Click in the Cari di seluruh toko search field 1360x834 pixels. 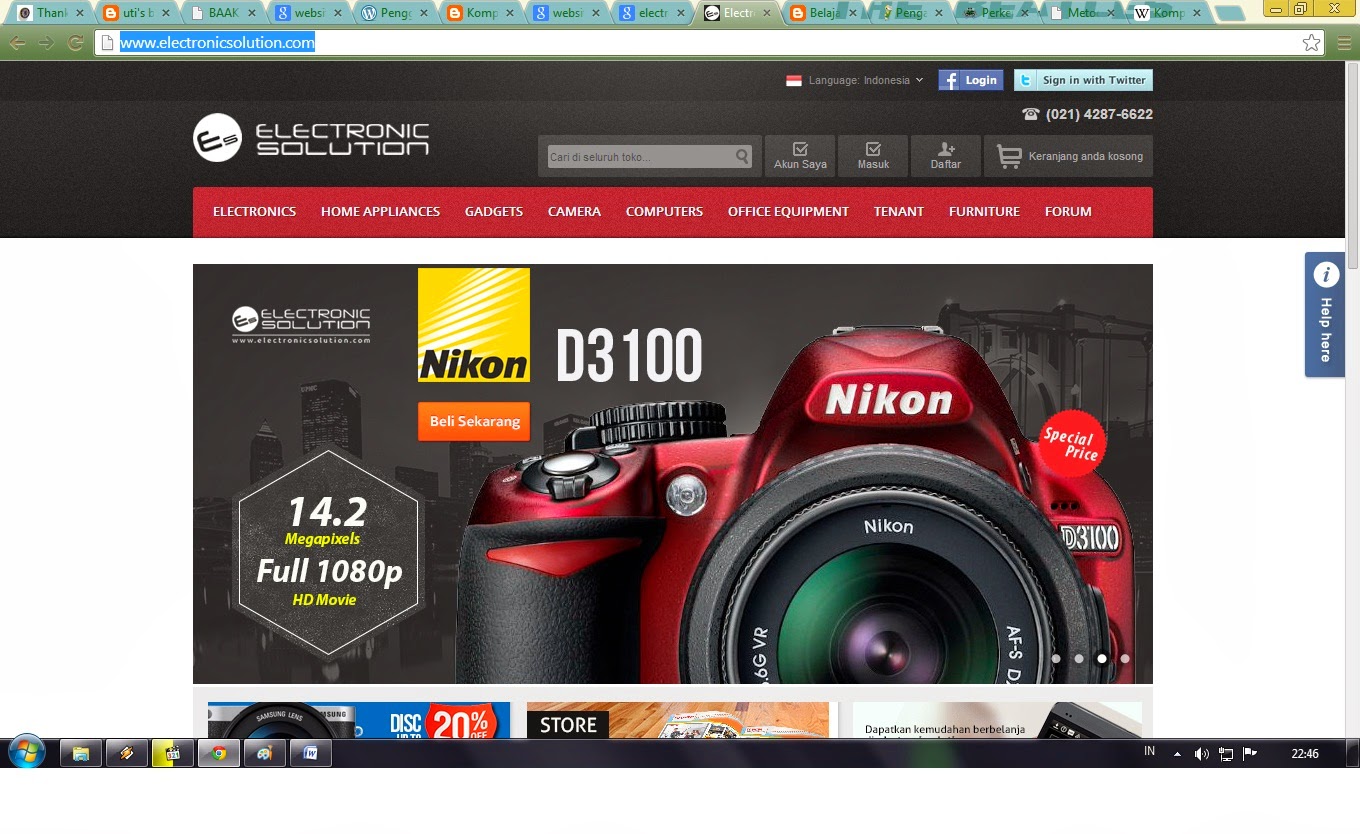pos(640,157)
